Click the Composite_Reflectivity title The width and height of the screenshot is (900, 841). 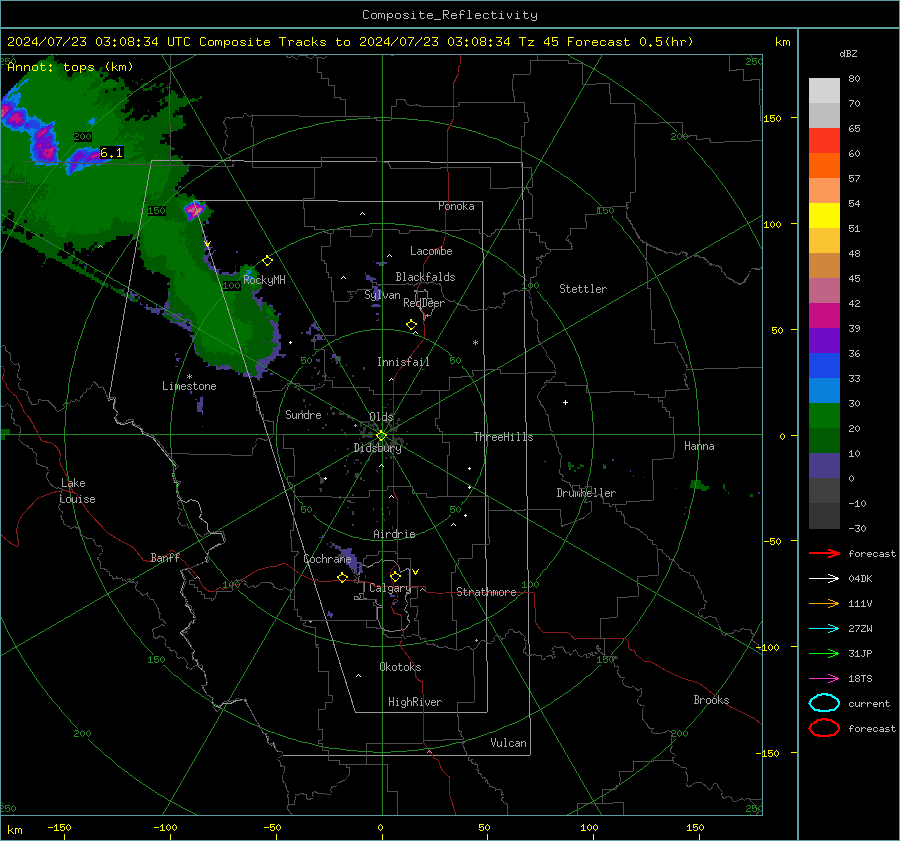tap(449, 15)
